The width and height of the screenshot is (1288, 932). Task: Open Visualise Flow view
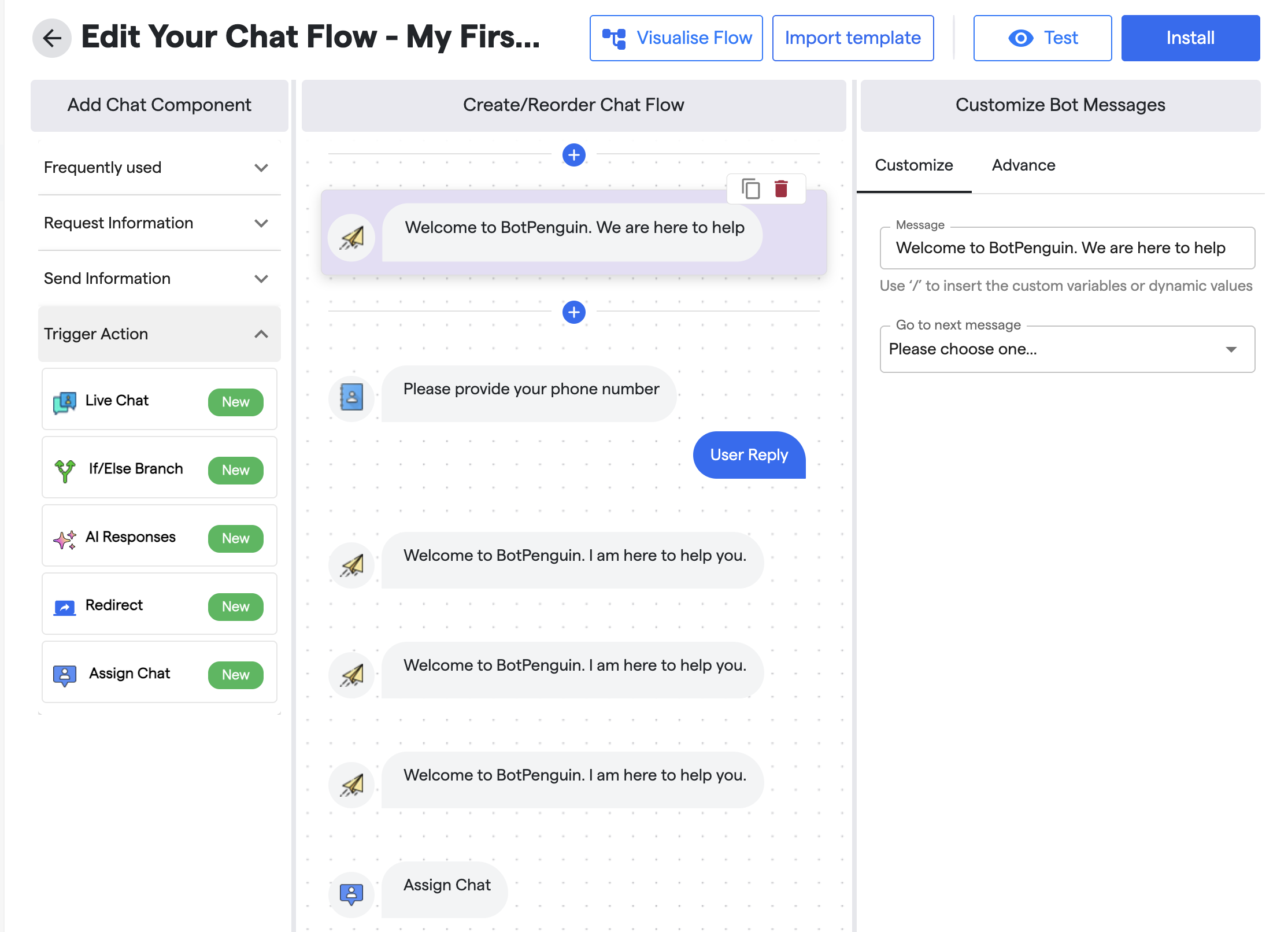pyautogui.click(x=676, y=38)
